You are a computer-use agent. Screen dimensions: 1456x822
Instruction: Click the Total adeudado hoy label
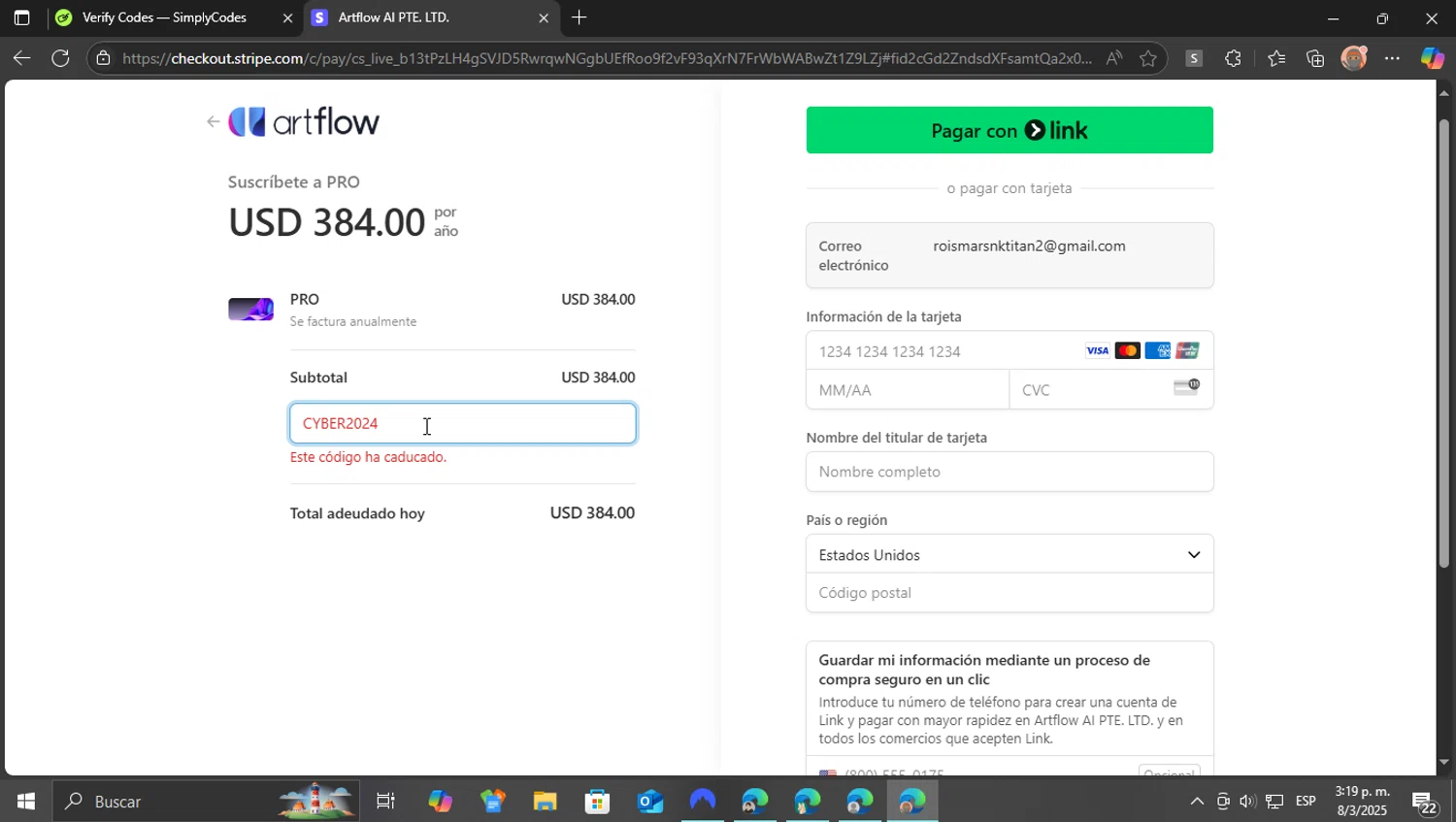click(357, 513)
